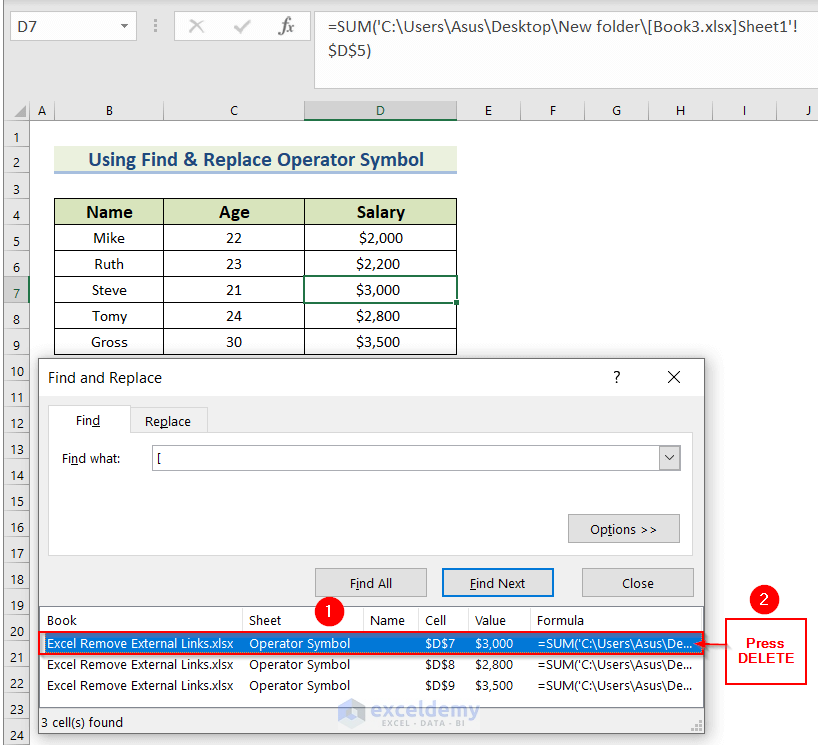The width and height of the screenshot is (818, 745).
Task: Click the Enter checkmark icon in formula bar
Action: [241, 27]
